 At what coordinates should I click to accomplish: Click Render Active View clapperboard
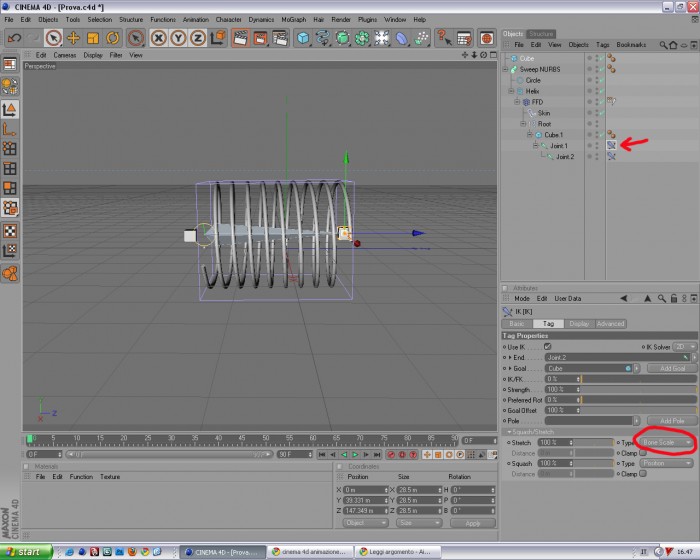click(240, 38)
